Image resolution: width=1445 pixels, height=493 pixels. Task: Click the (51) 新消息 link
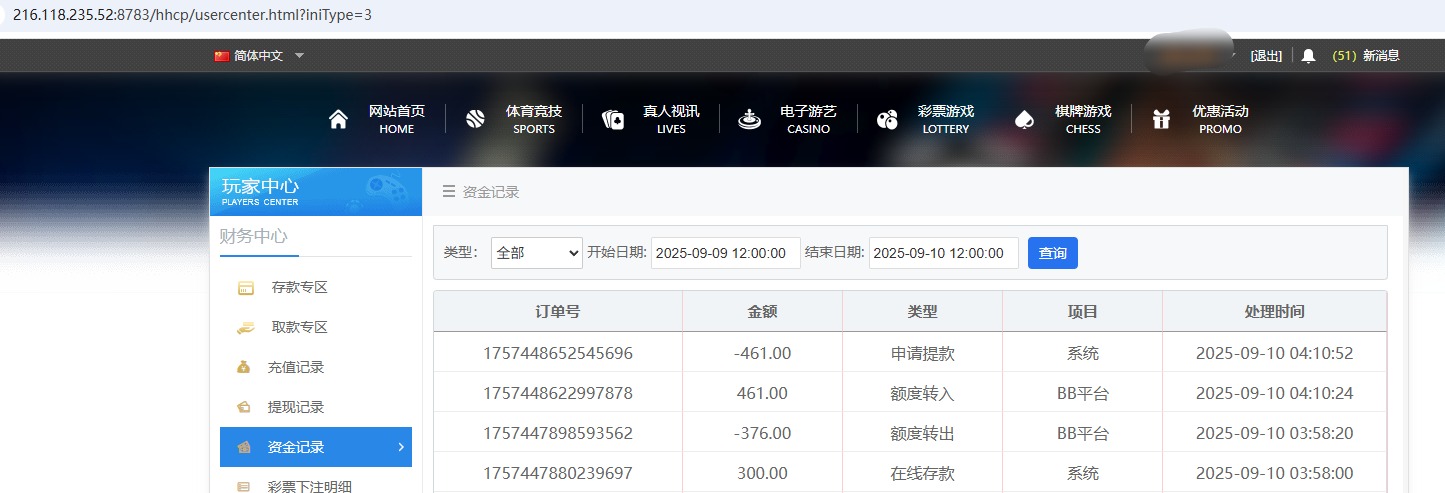pos(1366,56)
